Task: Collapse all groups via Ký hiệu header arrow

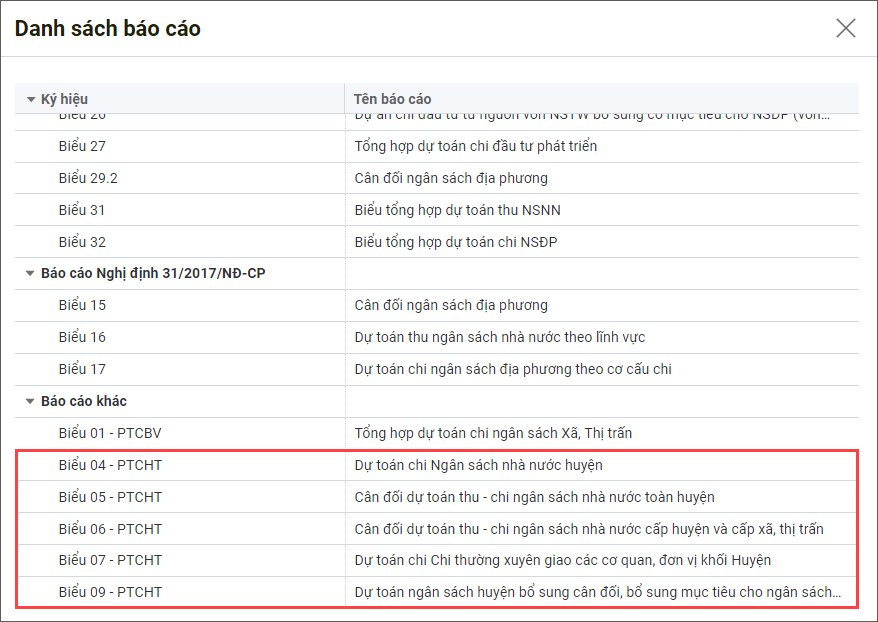Action: (31, 99)
